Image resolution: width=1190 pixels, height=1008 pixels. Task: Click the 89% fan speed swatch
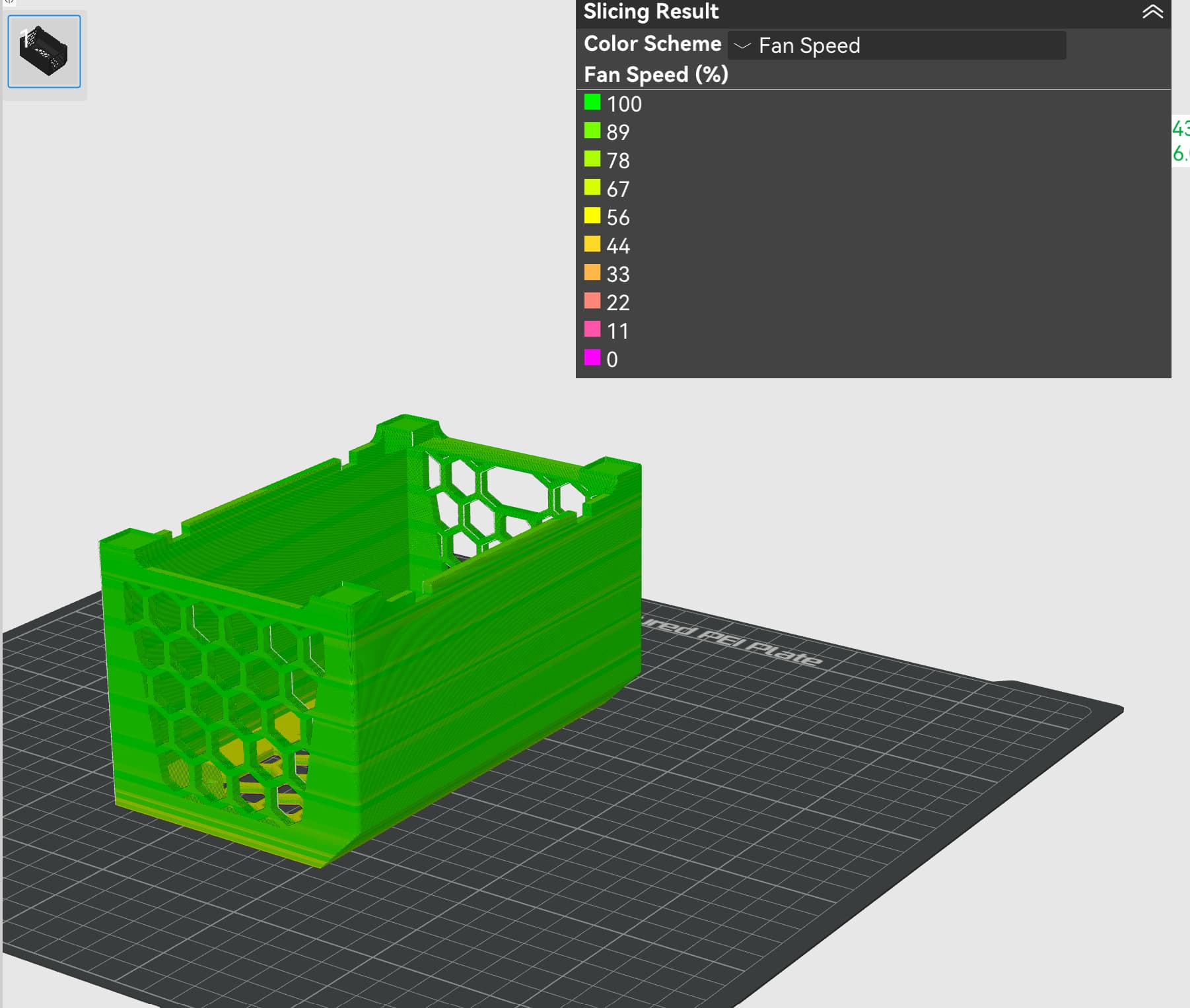(592, 131)
